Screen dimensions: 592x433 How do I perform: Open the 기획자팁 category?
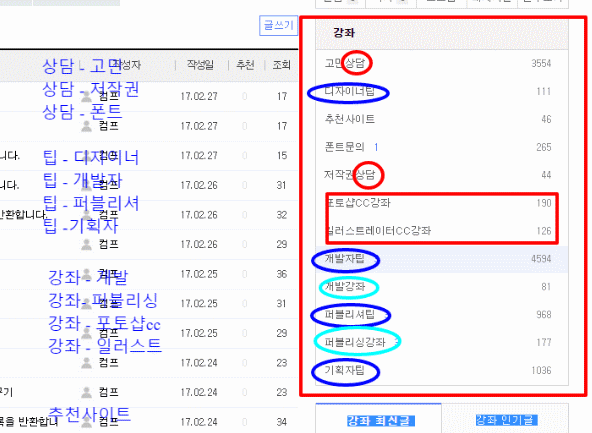pyautogui.click(x=344, y=370)
